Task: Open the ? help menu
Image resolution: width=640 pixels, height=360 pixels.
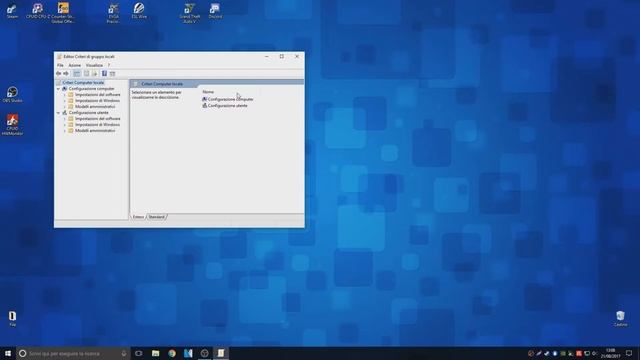Action: tap(109, 65)
